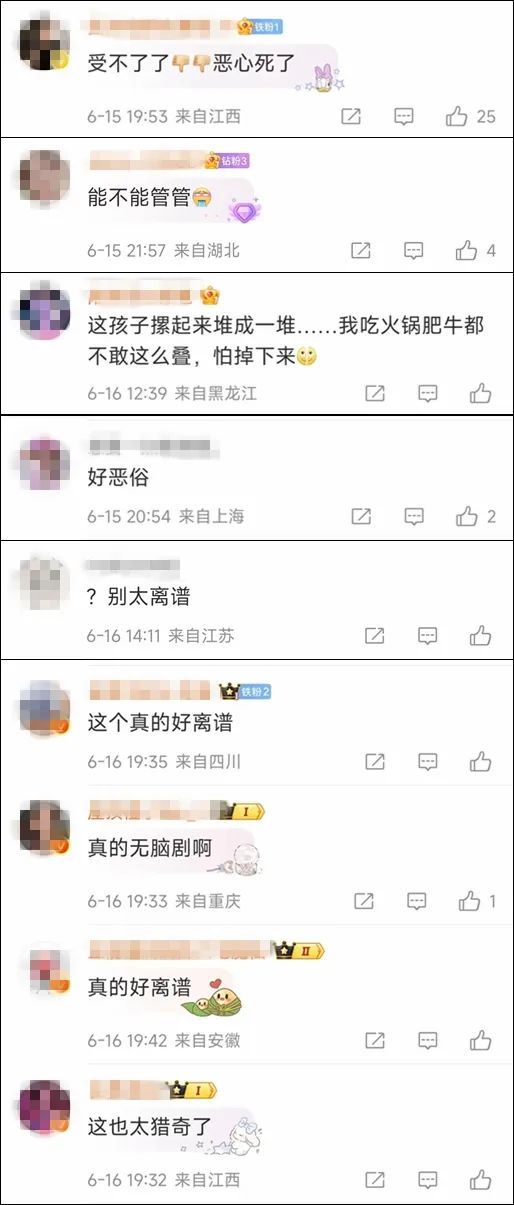
Task: Reply to the comment "能不能管管"
Action: pyautogui.click(x=414, y=251)
